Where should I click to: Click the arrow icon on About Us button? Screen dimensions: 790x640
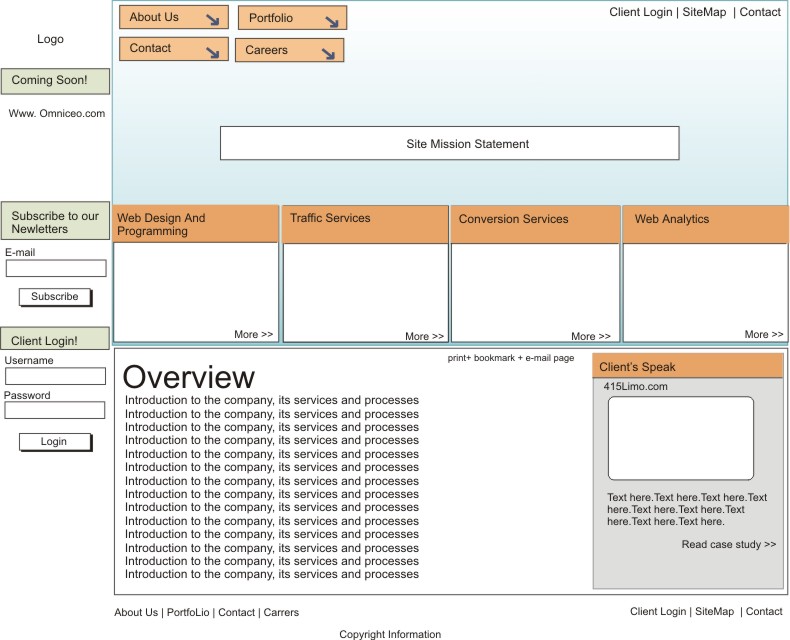[x=213, y=20]
